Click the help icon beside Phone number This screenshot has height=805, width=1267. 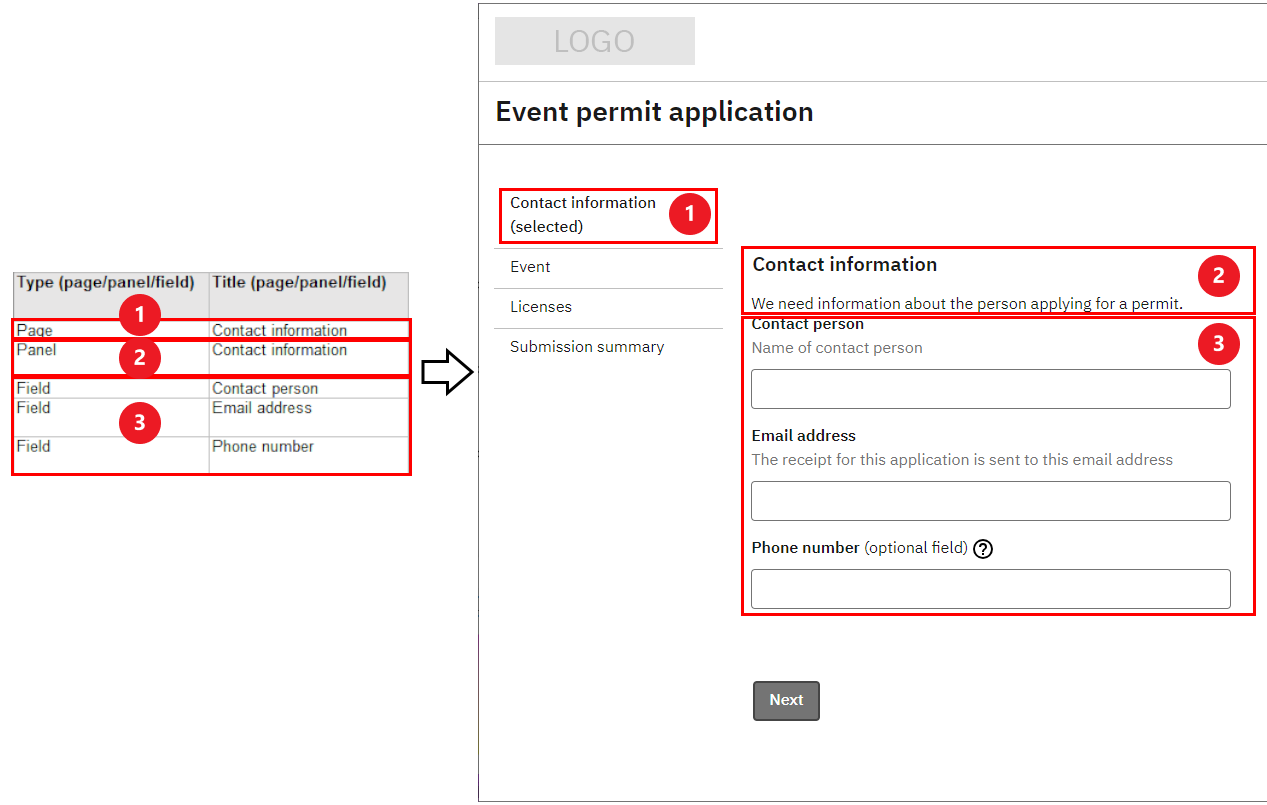pos(982,549)
